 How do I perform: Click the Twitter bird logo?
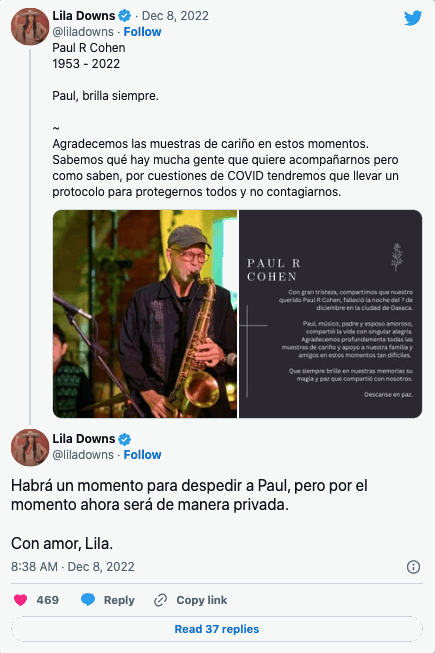413,18
